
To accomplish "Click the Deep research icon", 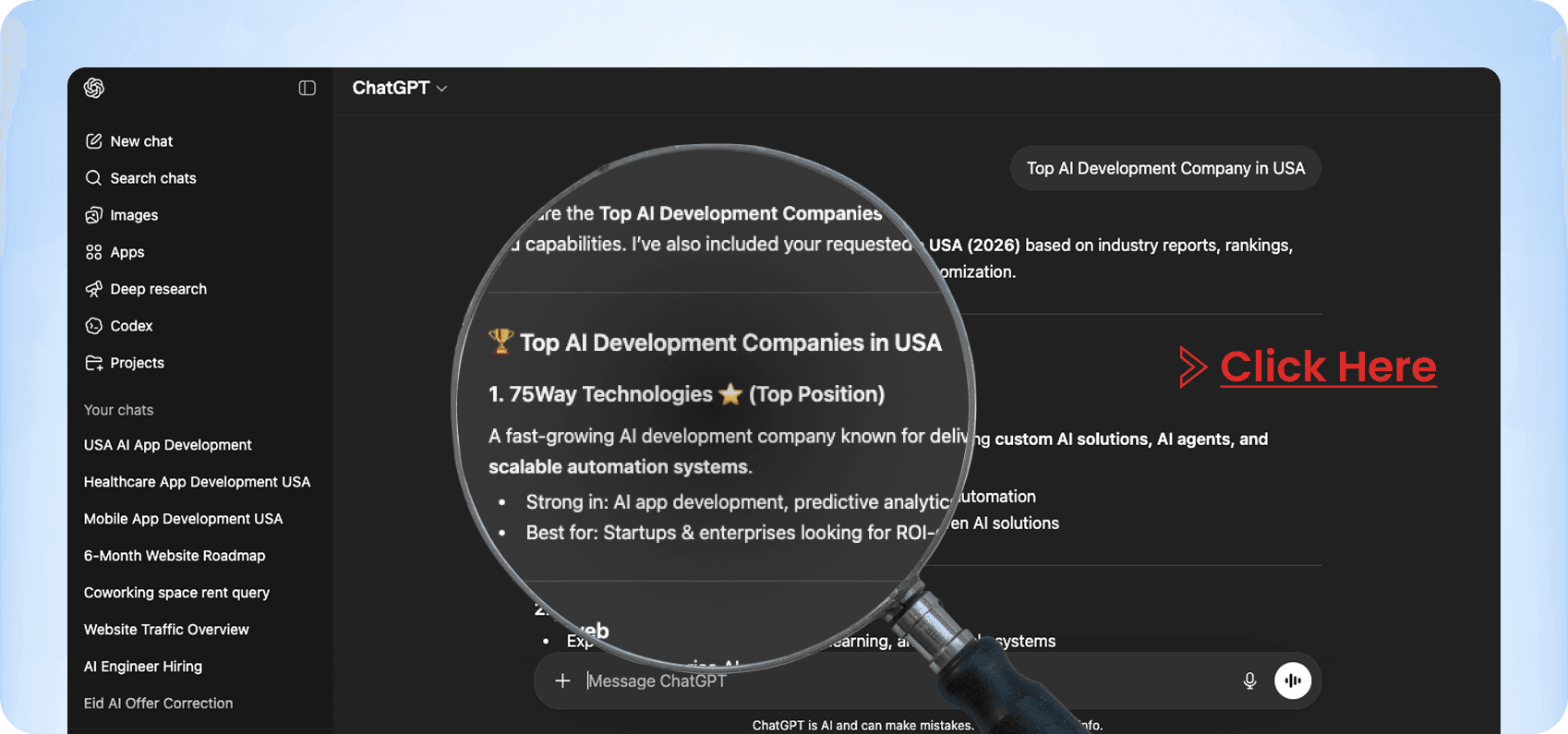I will (x=93, y=289).
